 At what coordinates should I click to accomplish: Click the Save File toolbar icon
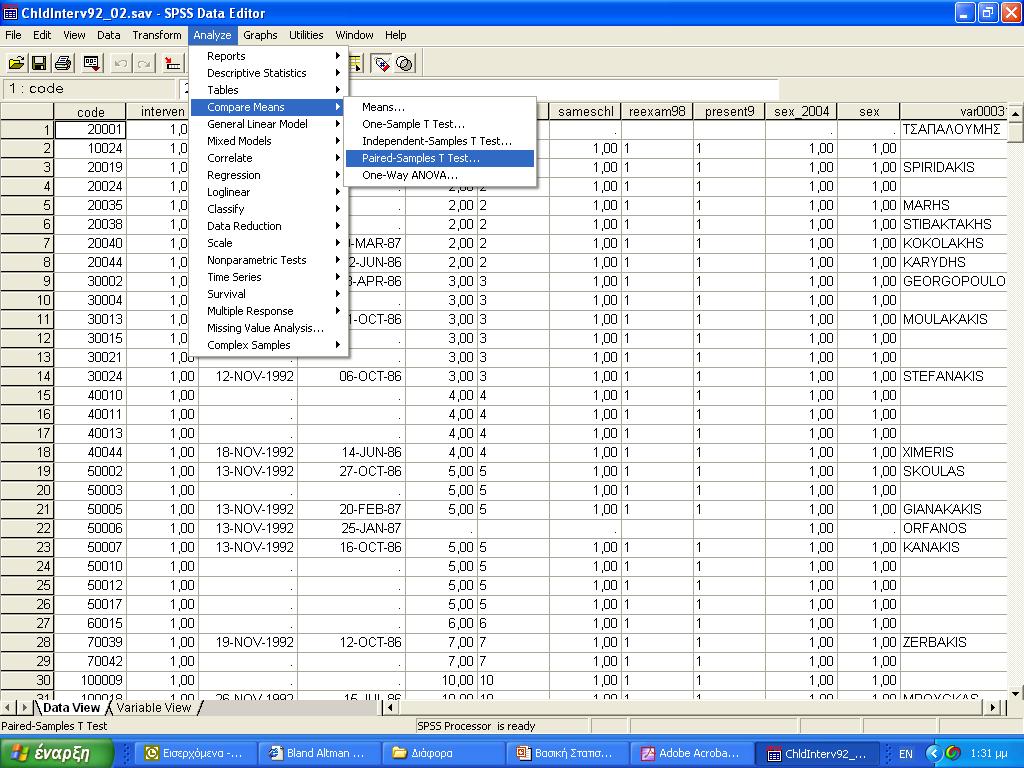(x=39, y=63)
